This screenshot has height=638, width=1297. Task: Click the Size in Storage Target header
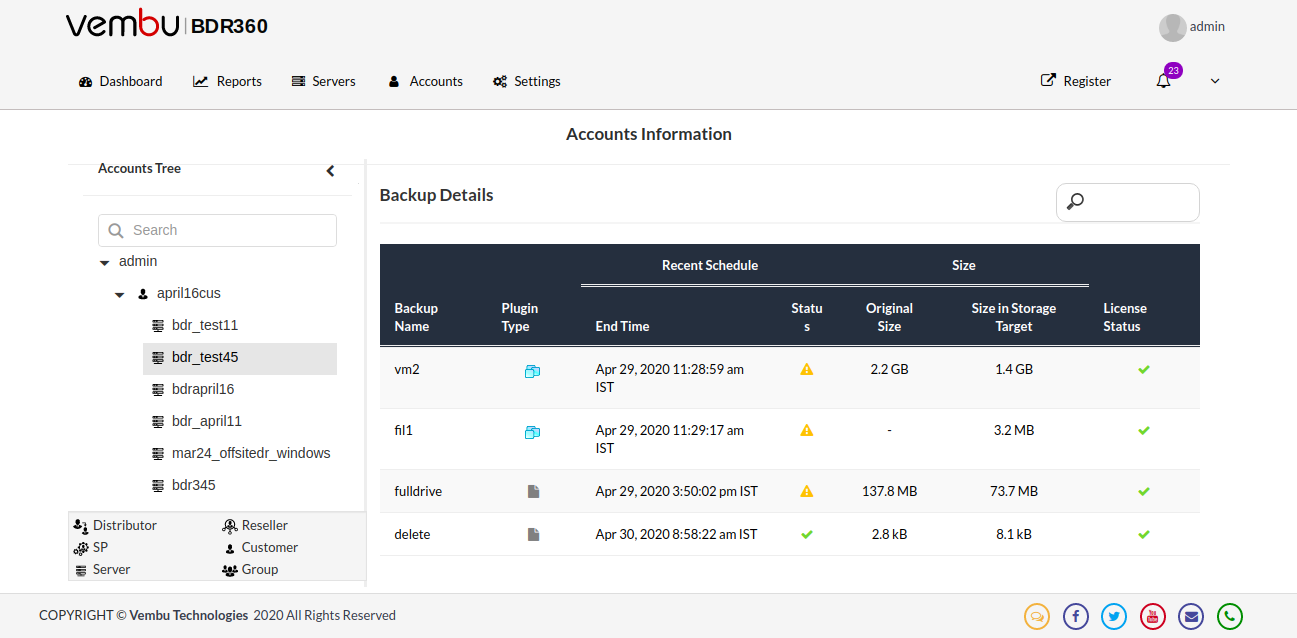[x=1014, y=317]
